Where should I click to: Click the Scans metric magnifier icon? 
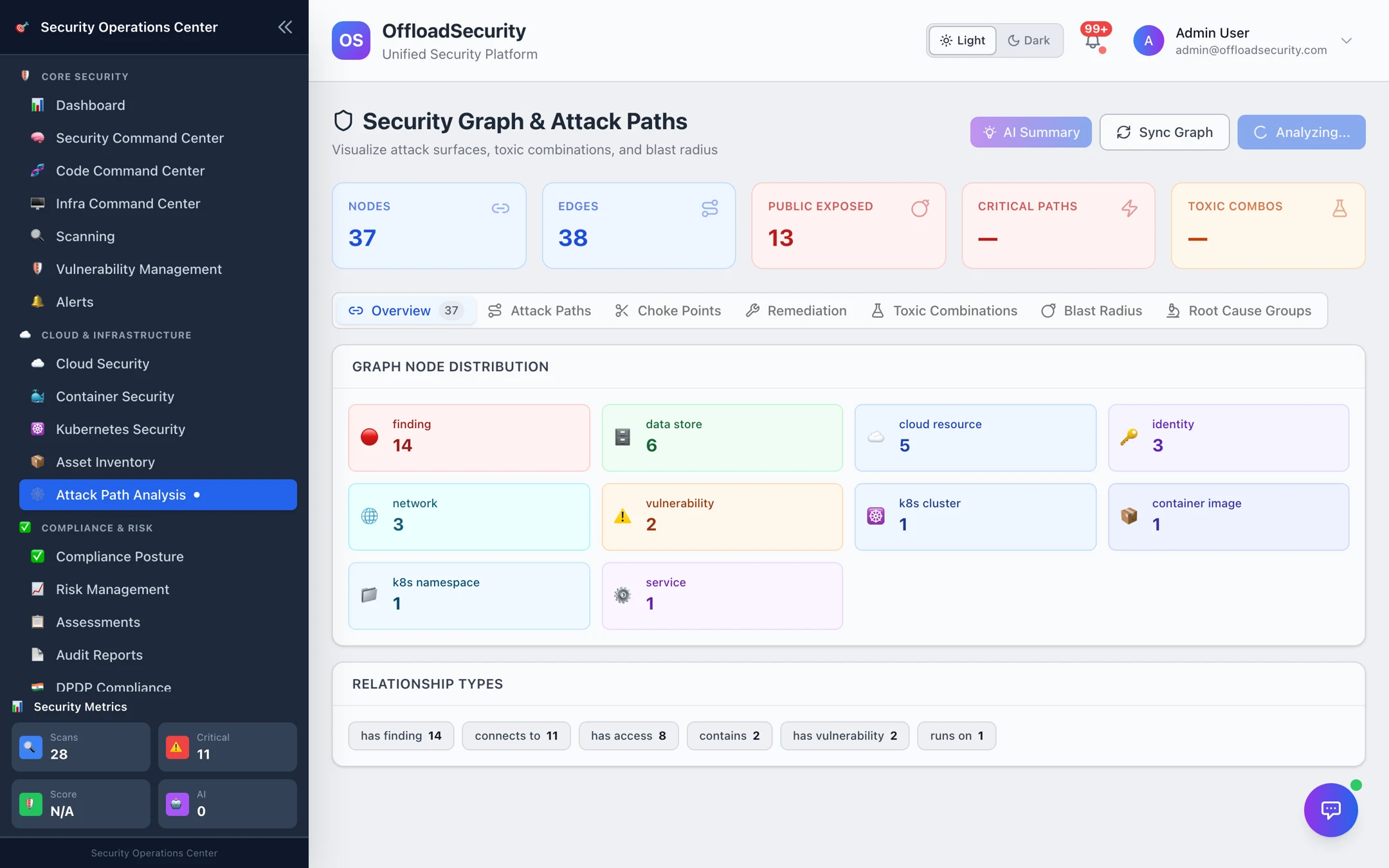tap(31, 747)
